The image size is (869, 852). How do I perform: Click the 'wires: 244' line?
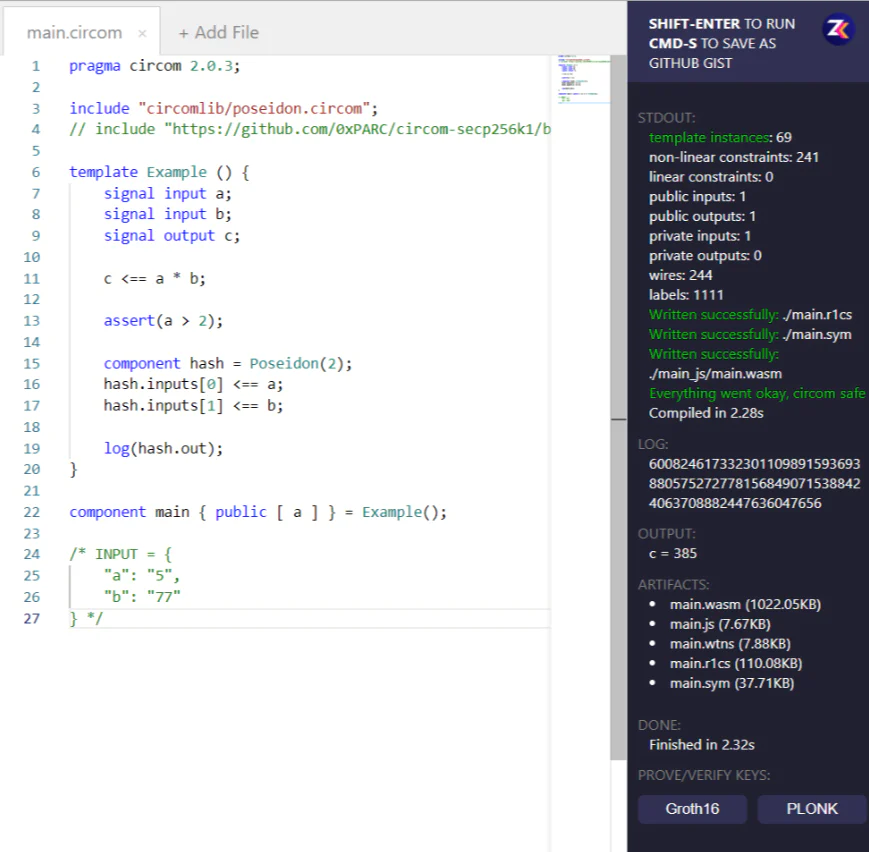point(681,275)
